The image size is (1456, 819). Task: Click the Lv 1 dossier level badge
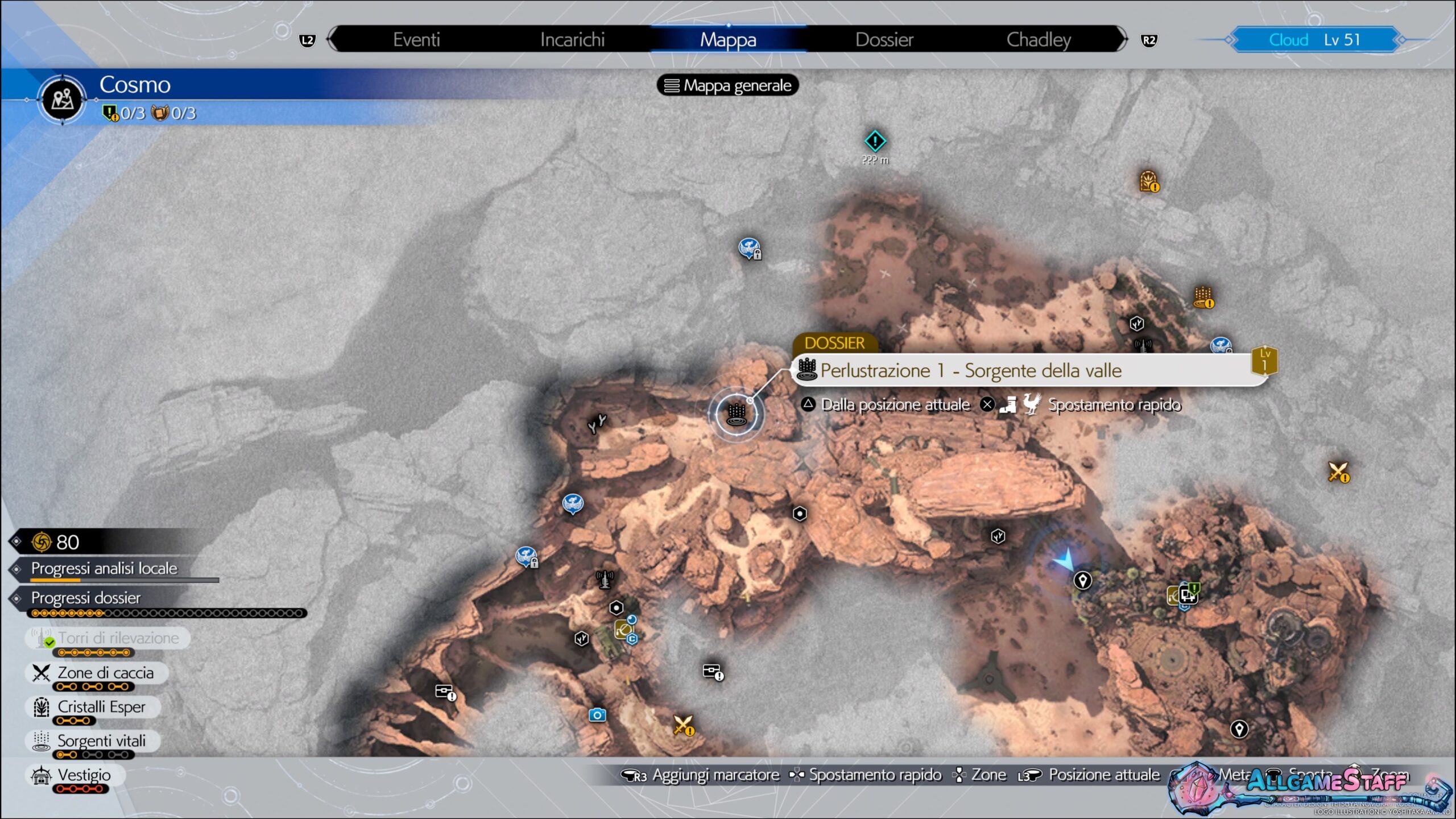coord(1264,361)
